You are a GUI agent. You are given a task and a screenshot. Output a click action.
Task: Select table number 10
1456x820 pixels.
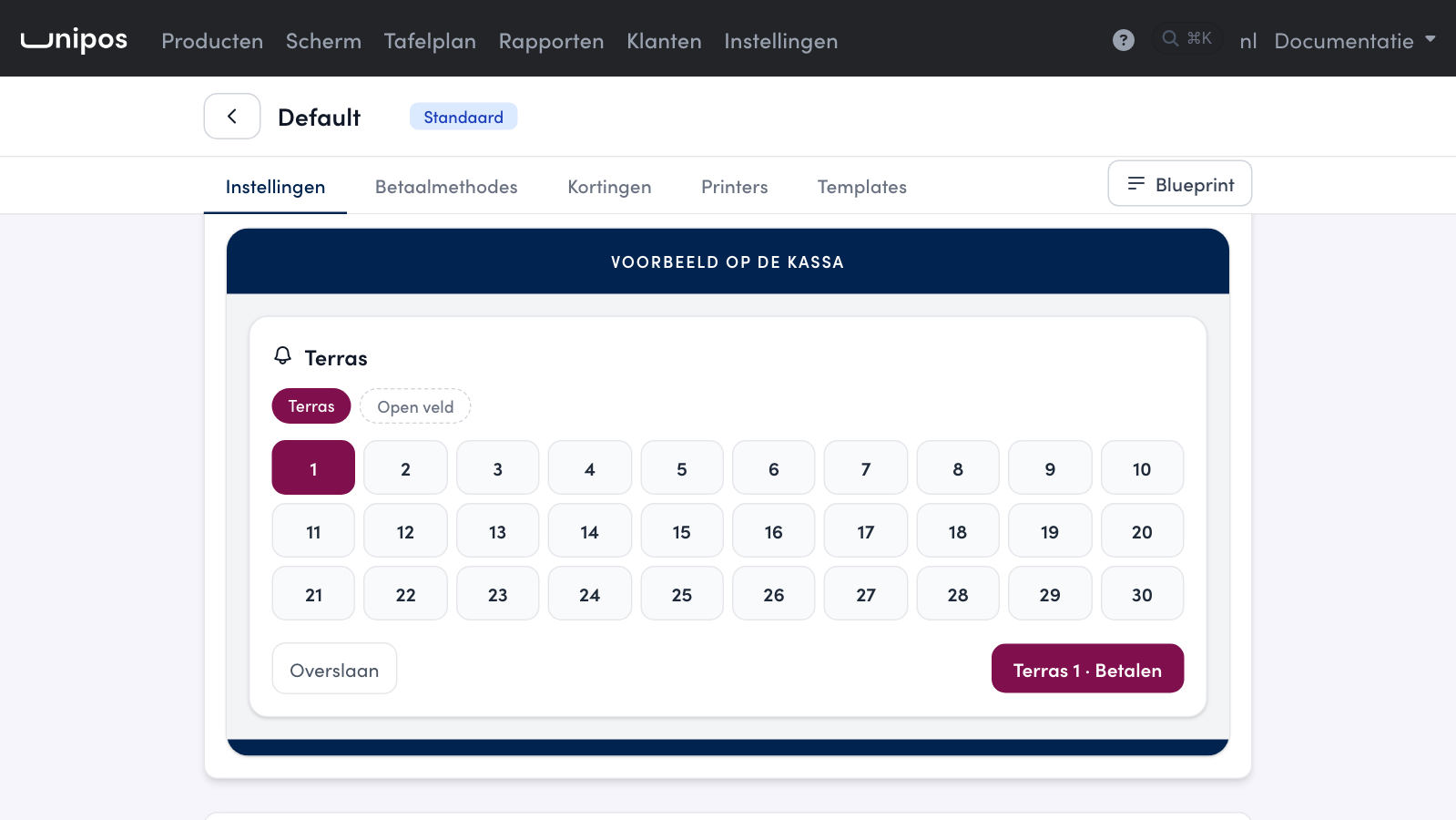click(1142, 468)
